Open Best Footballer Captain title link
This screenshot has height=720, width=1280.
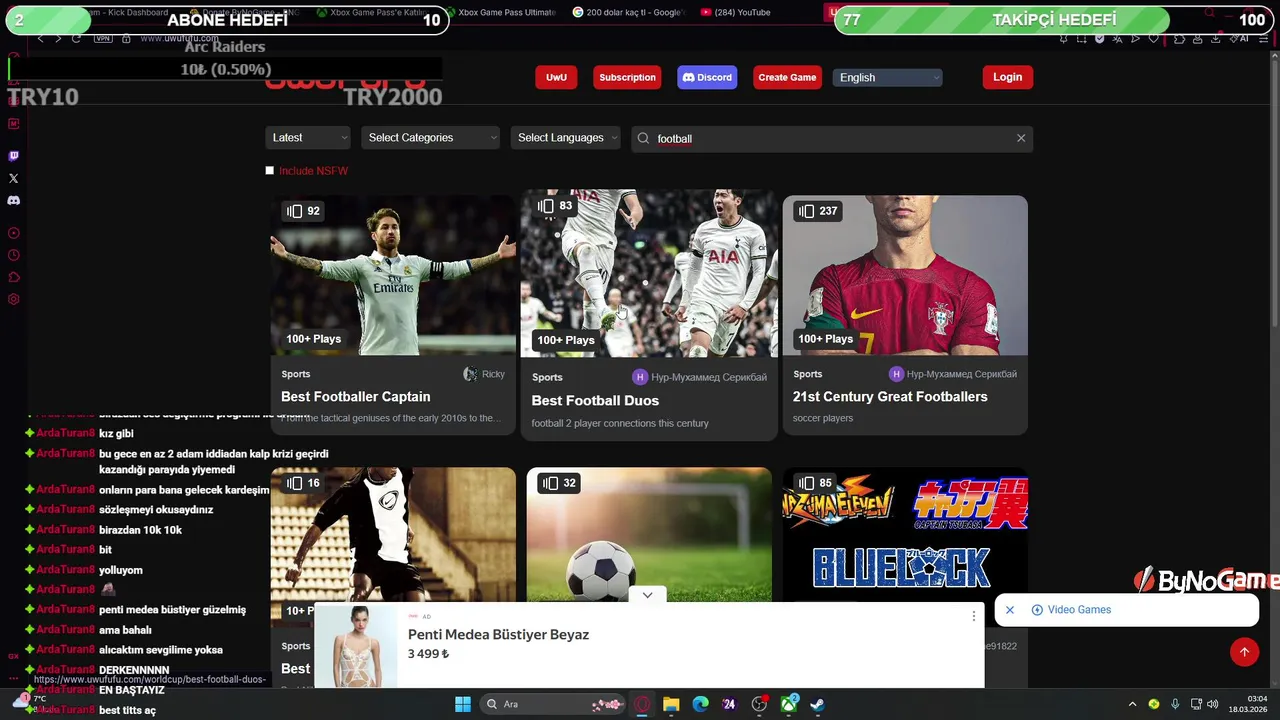[x=356, y=397]
